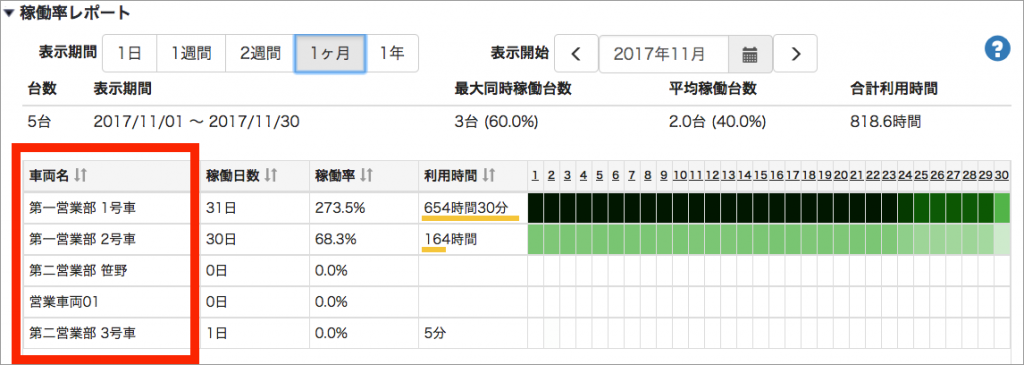Viewport: 1024px width, 365px height.
Task: Click day 20 column header link
Action: click(x=841, y=175)
